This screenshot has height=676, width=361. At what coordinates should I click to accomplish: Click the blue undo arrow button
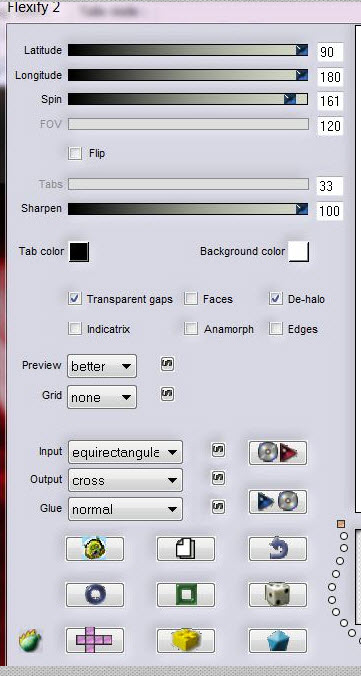[x=278, y=549]
